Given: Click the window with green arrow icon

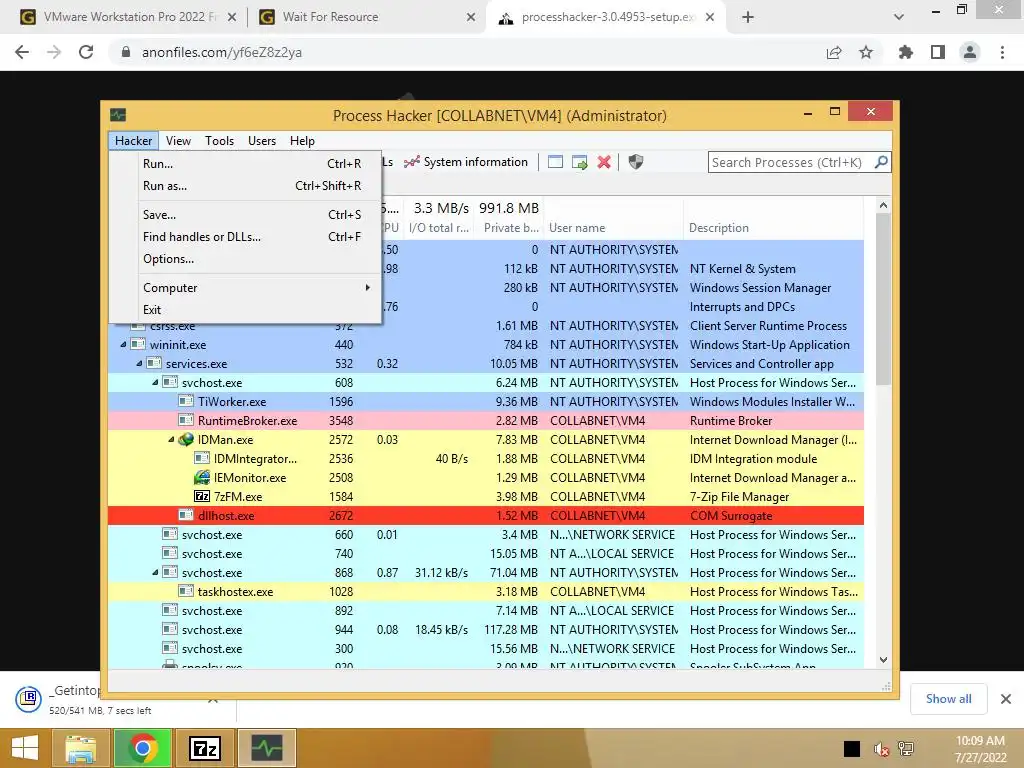Looking at the screenshot, I should [x=579, y=162].
